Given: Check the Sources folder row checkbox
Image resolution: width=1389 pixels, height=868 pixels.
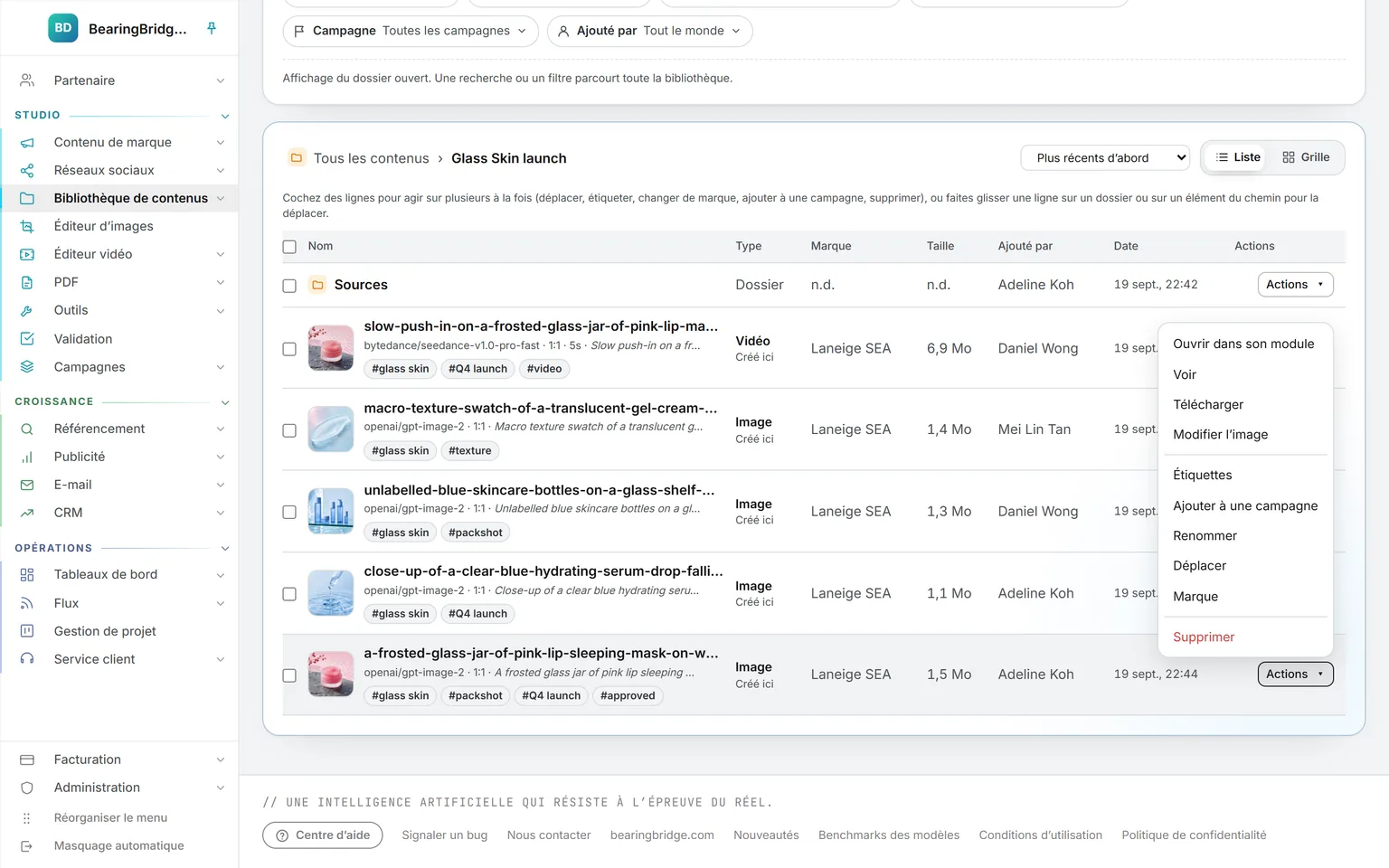Looking at the screenshot, I should click(289, 286).
